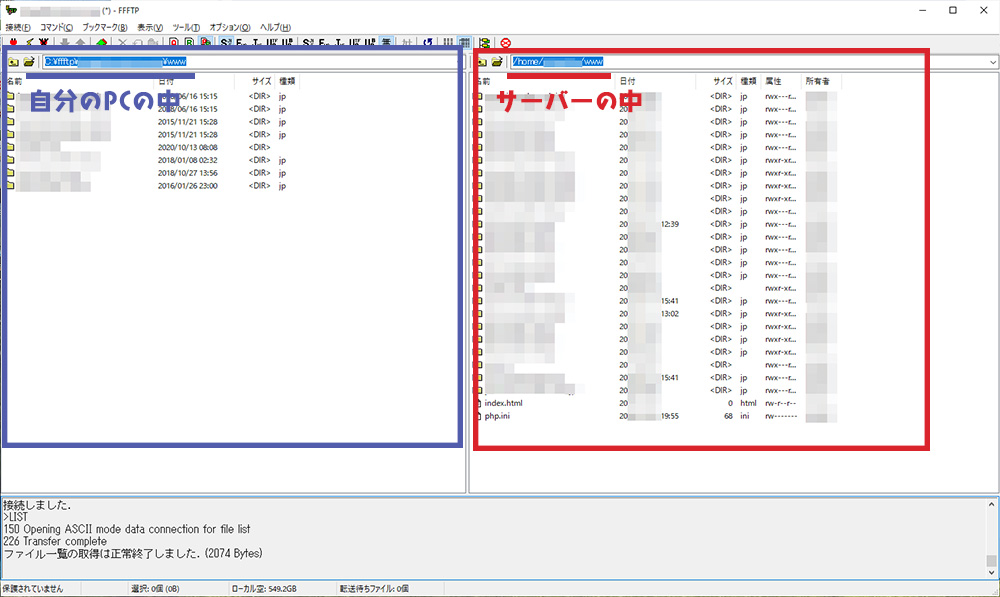This screenshot has height=597, width=1000.
Task: Open the ブックマーク menu
Action: point(104,27)
